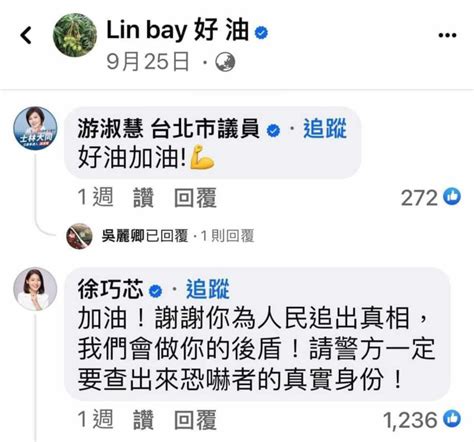Follow 徐巧芯 via the 追蹤 link
474x442 pixels.
click(x=208, y=289)
